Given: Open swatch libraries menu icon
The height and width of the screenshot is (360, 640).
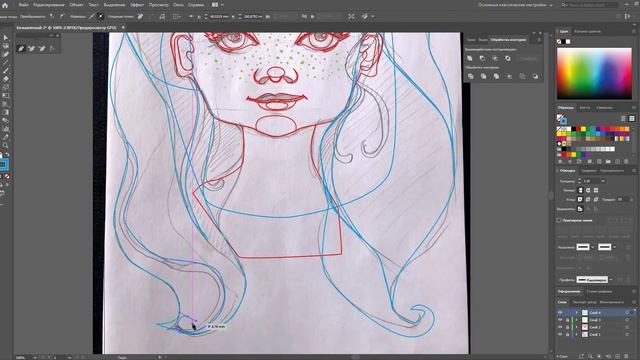Looking at the screenshot, I should pyautogui.click(x=560, y=162).
